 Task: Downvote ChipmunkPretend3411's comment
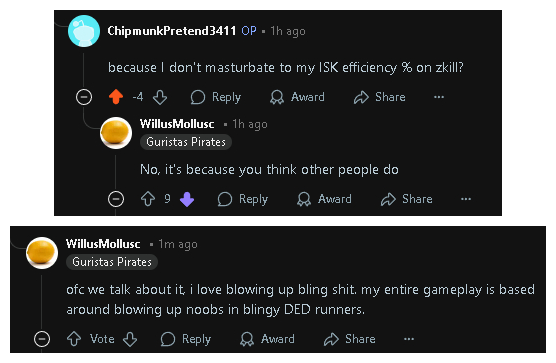click(160, 97)
